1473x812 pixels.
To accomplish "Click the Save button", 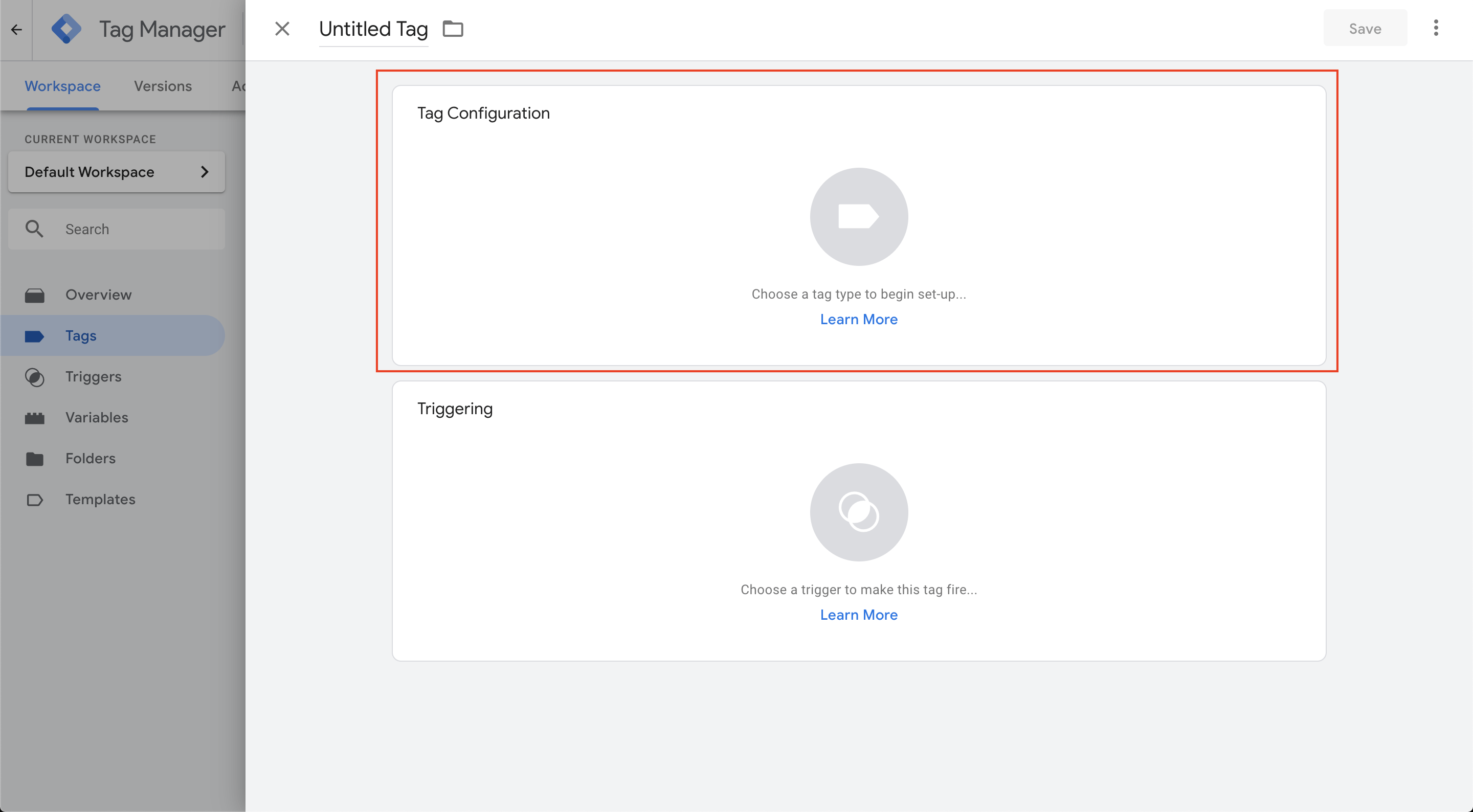I will pos(1365,29).
